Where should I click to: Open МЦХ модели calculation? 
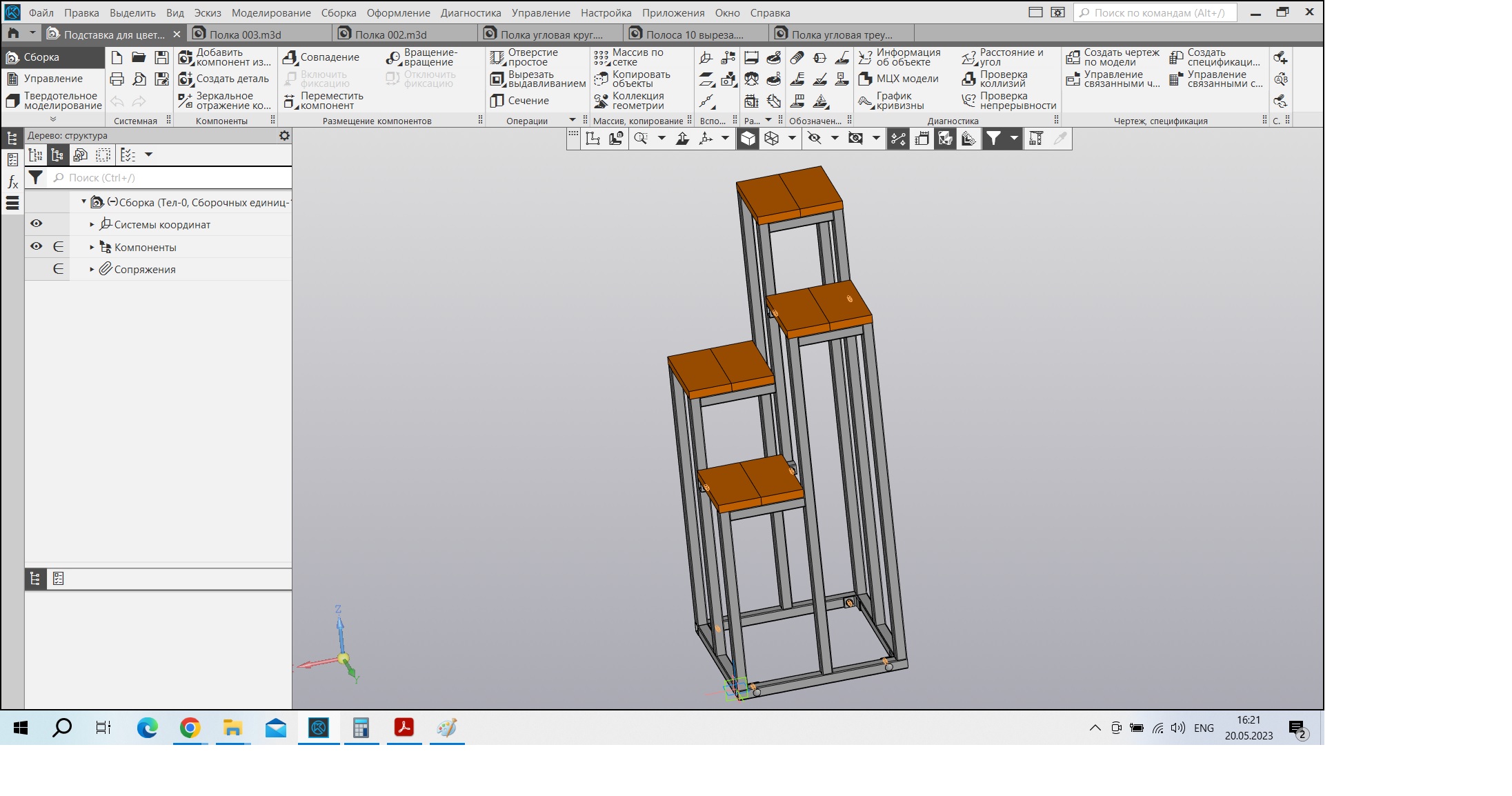pyautogui.click(x=898, y=79)
